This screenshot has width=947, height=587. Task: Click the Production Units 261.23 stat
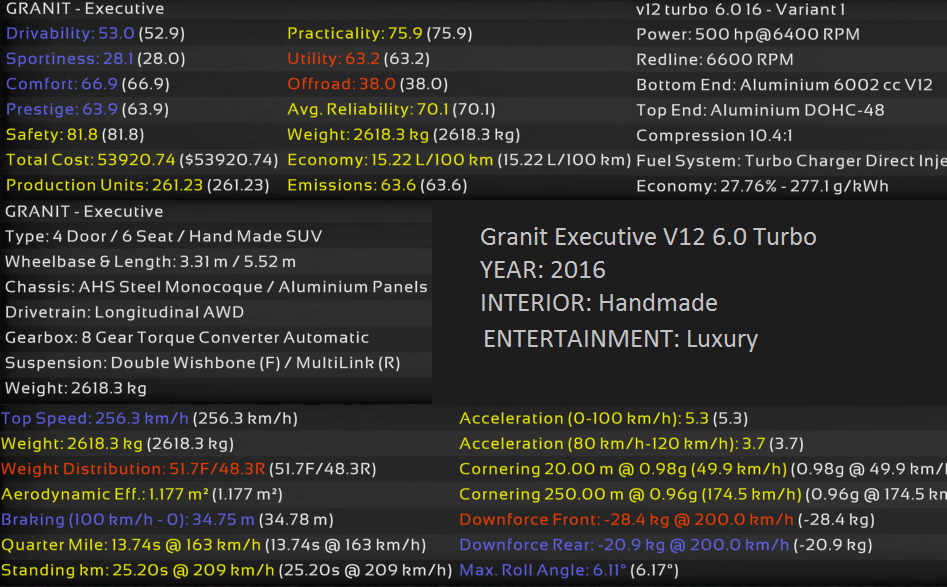pyautogui.click(x=137, y=185)
